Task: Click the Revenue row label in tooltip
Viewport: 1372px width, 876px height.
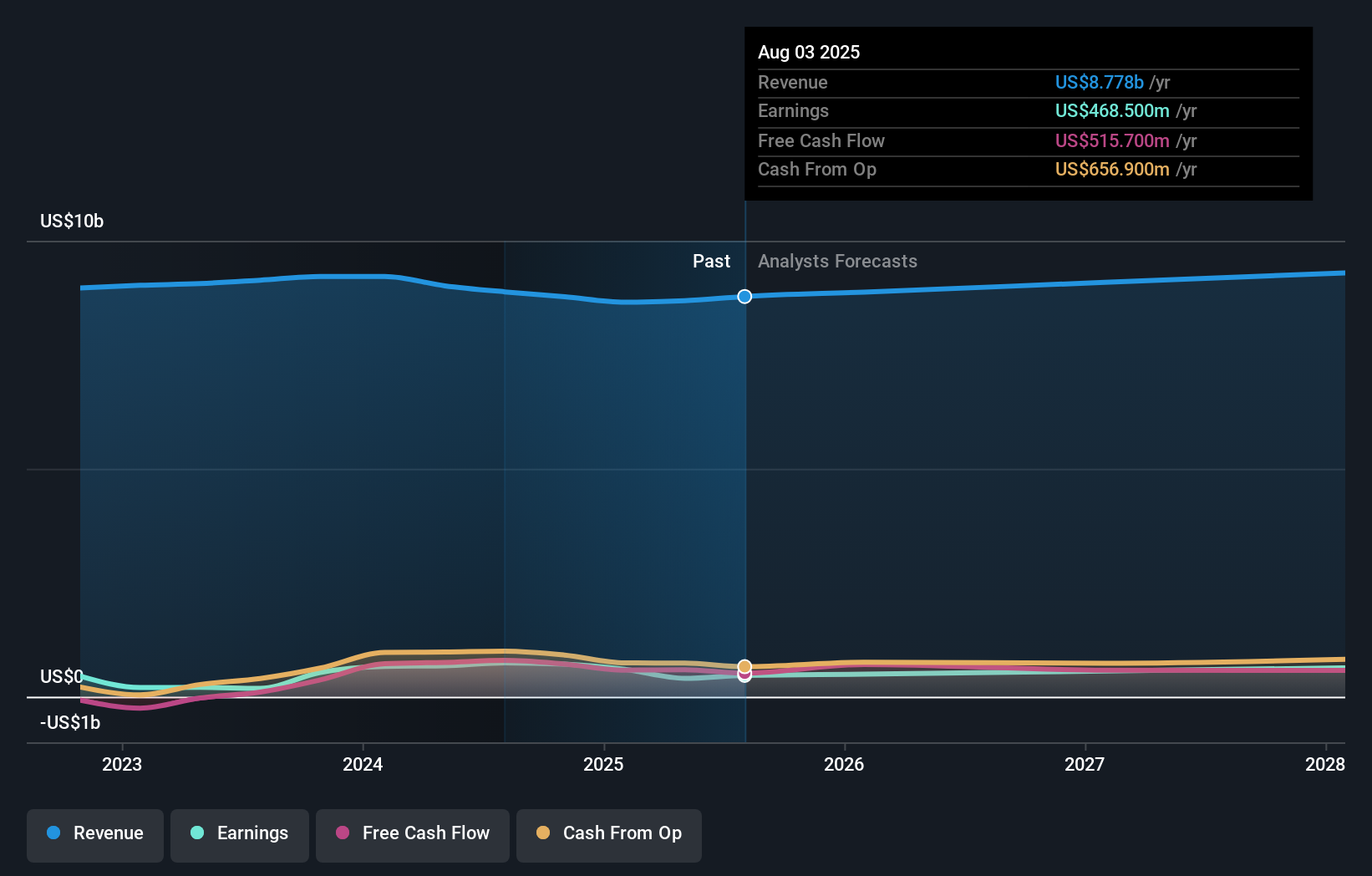Action: (793, 83)
